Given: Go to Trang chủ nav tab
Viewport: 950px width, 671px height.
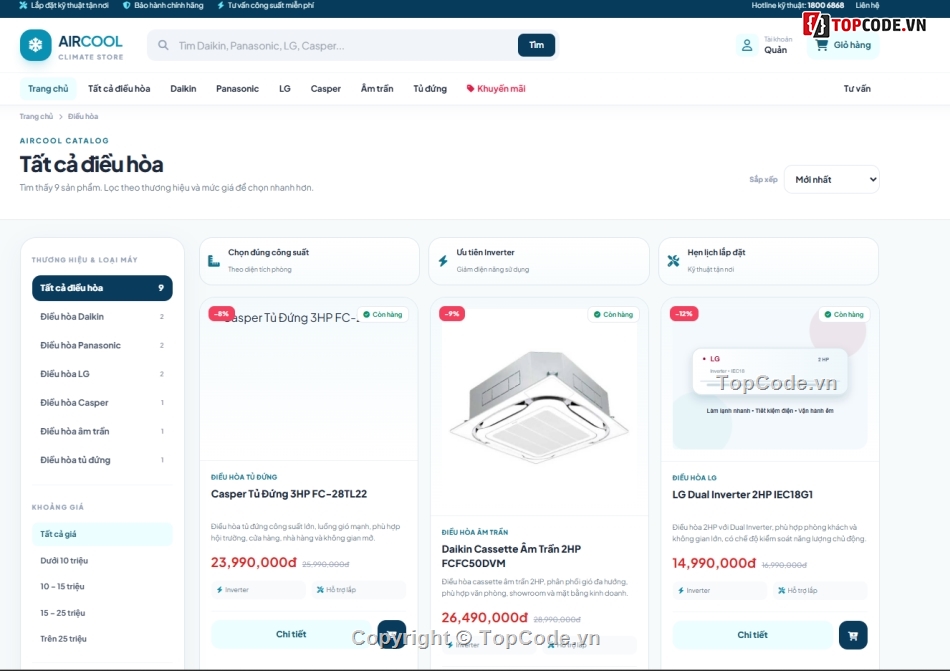Looking at the screenshot, I should click(x=48, y=88).
